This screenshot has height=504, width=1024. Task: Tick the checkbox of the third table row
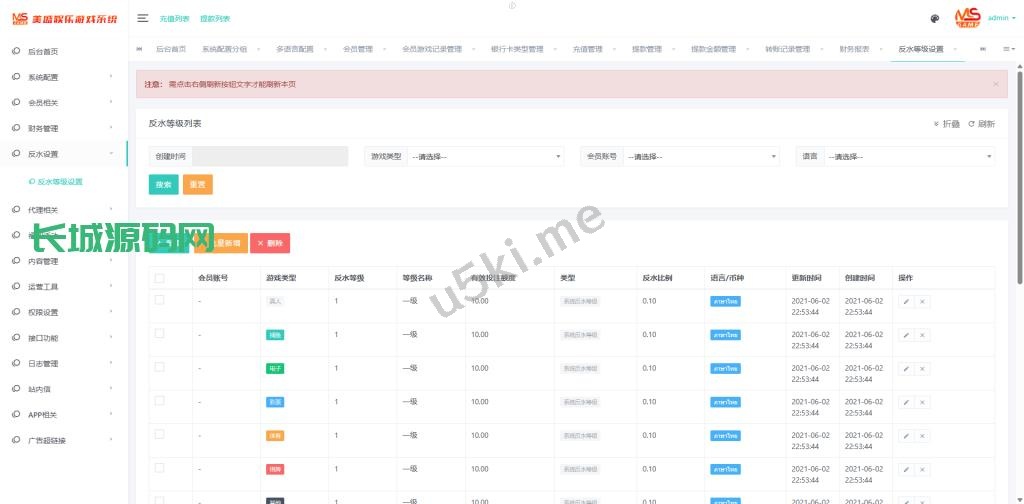(x=159, y=368)
